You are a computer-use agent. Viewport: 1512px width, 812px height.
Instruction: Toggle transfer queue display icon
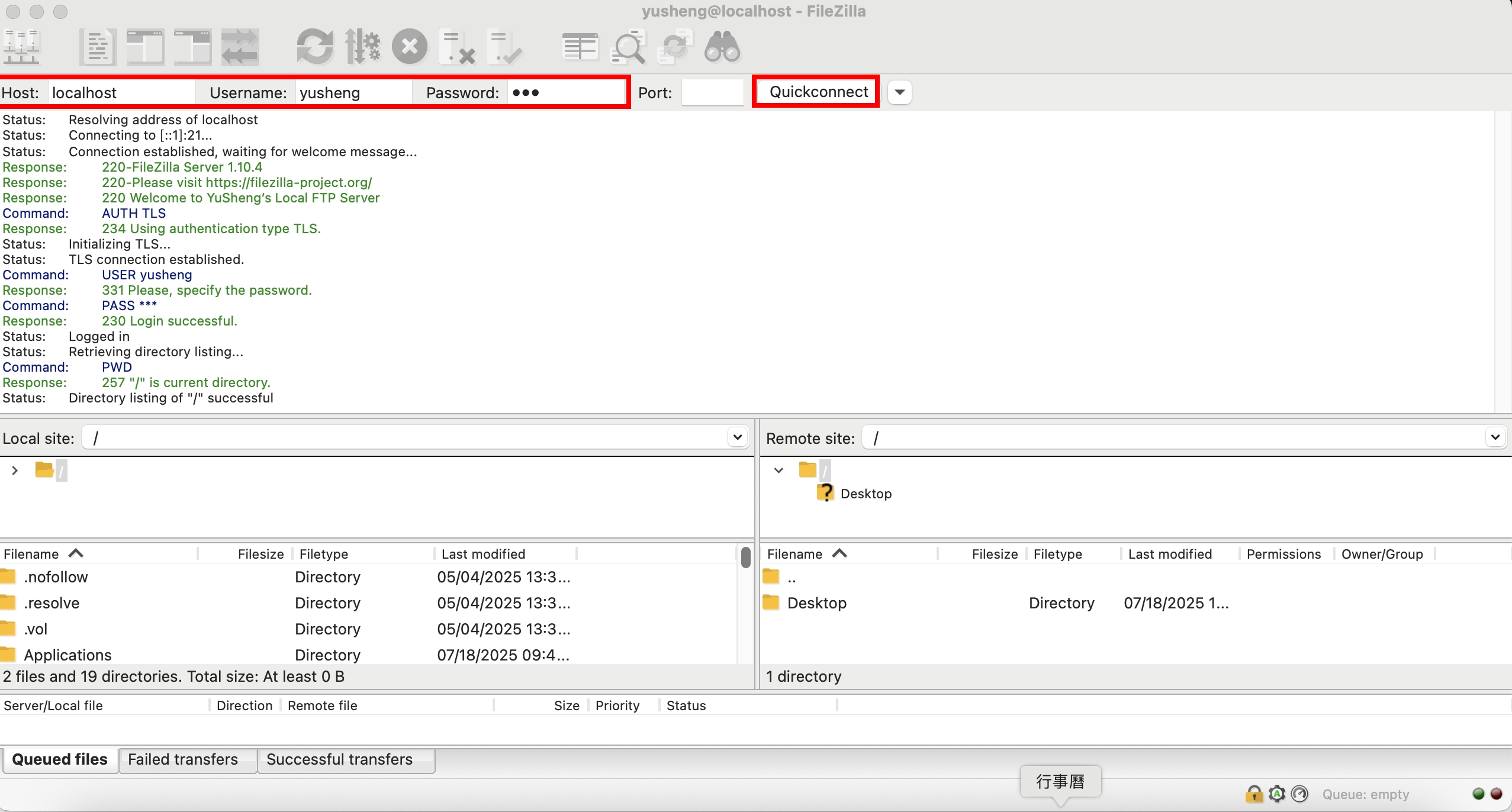coord(240,47)
